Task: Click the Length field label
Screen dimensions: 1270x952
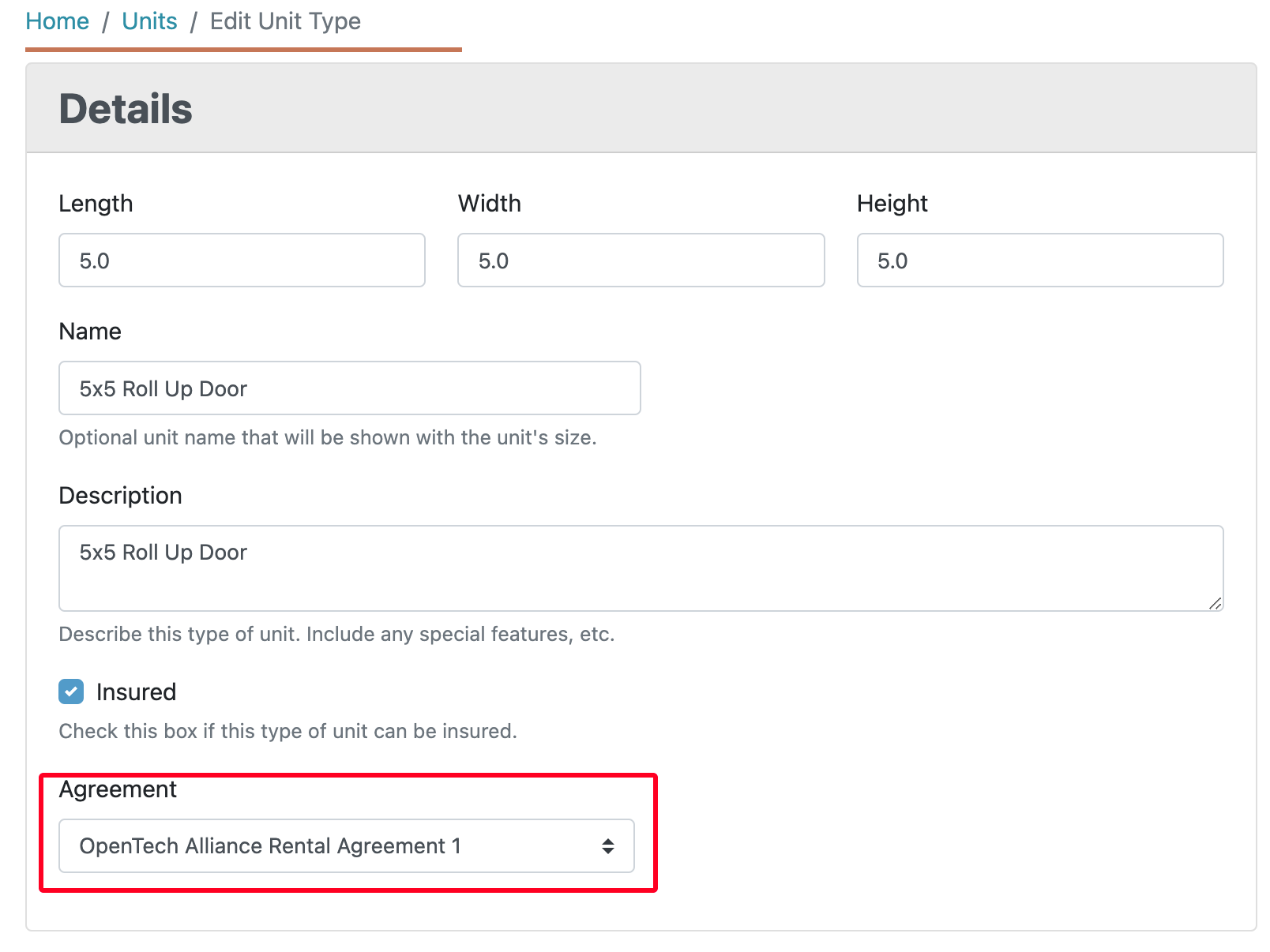Action: tap(96, 203)
